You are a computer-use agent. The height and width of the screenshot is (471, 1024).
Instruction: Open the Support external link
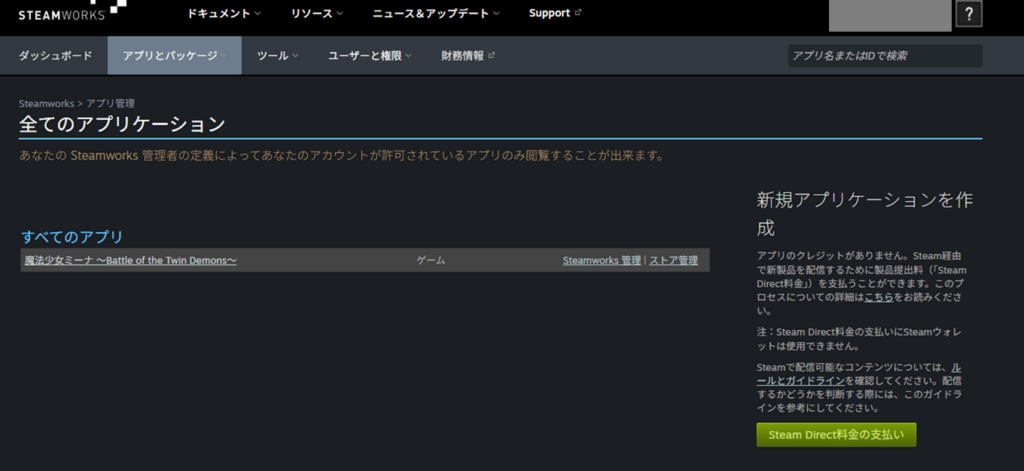coord(554,14)
